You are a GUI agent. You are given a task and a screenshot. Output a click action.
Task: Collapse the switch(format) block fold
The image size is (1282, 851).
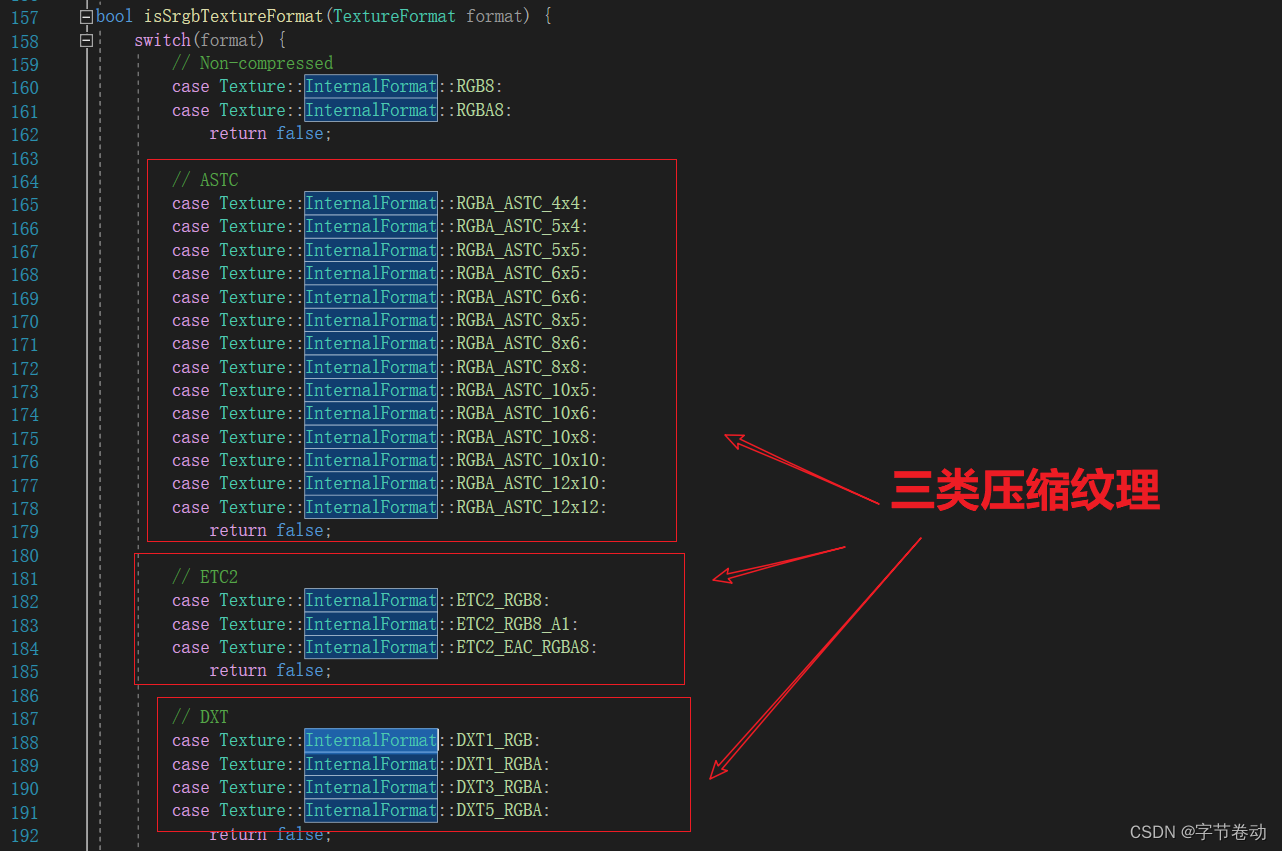[87, 40]
